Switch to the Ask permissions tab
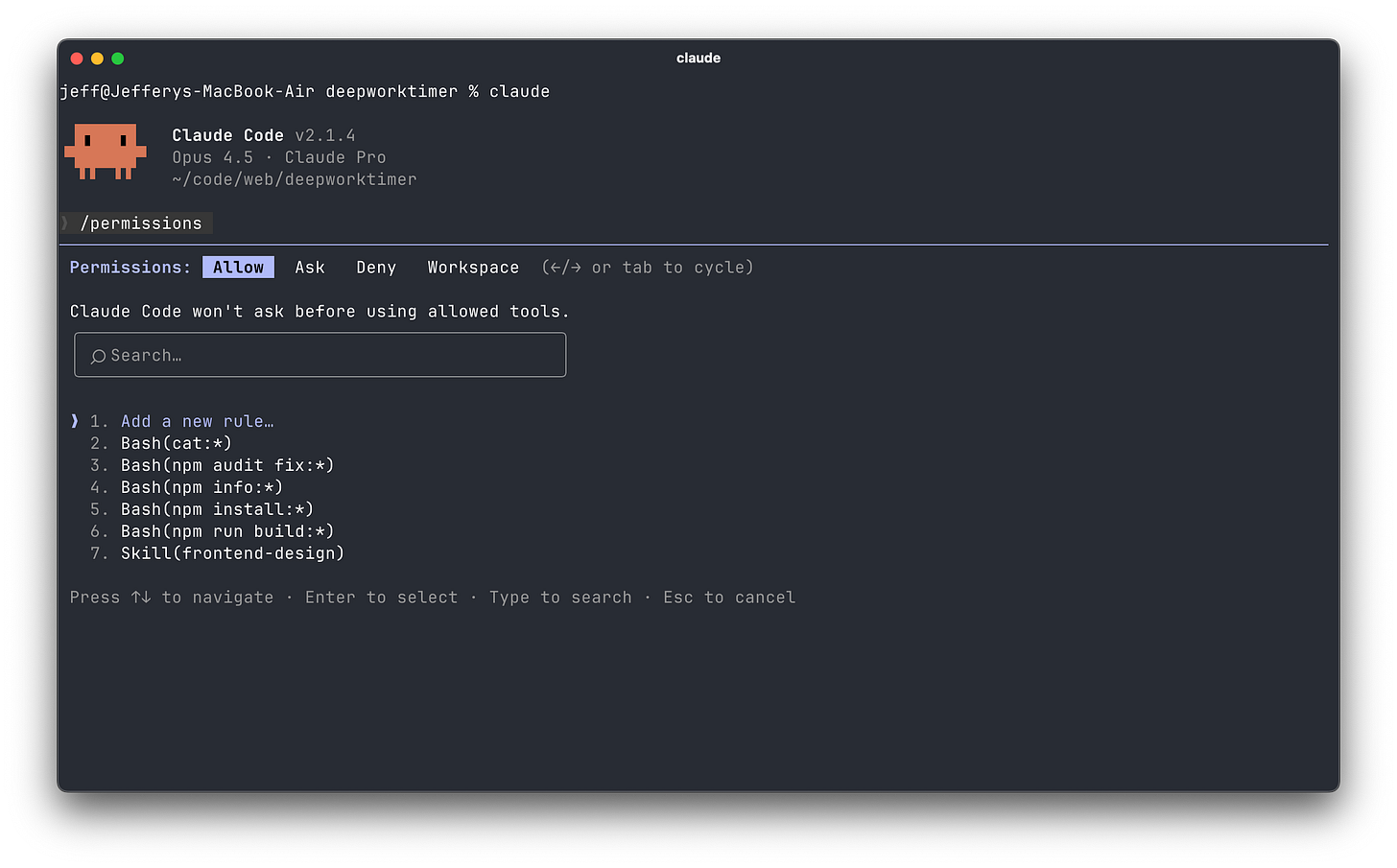 pos(309,267)
